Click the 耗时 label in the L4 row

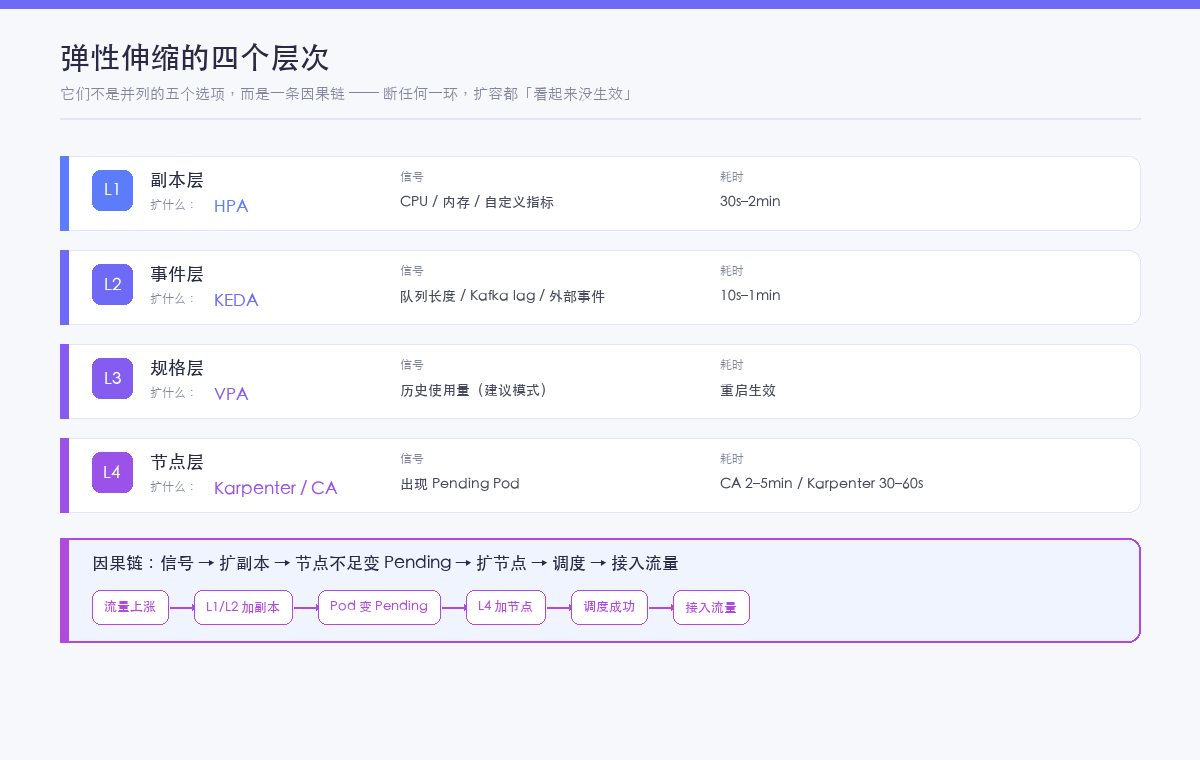732,459
